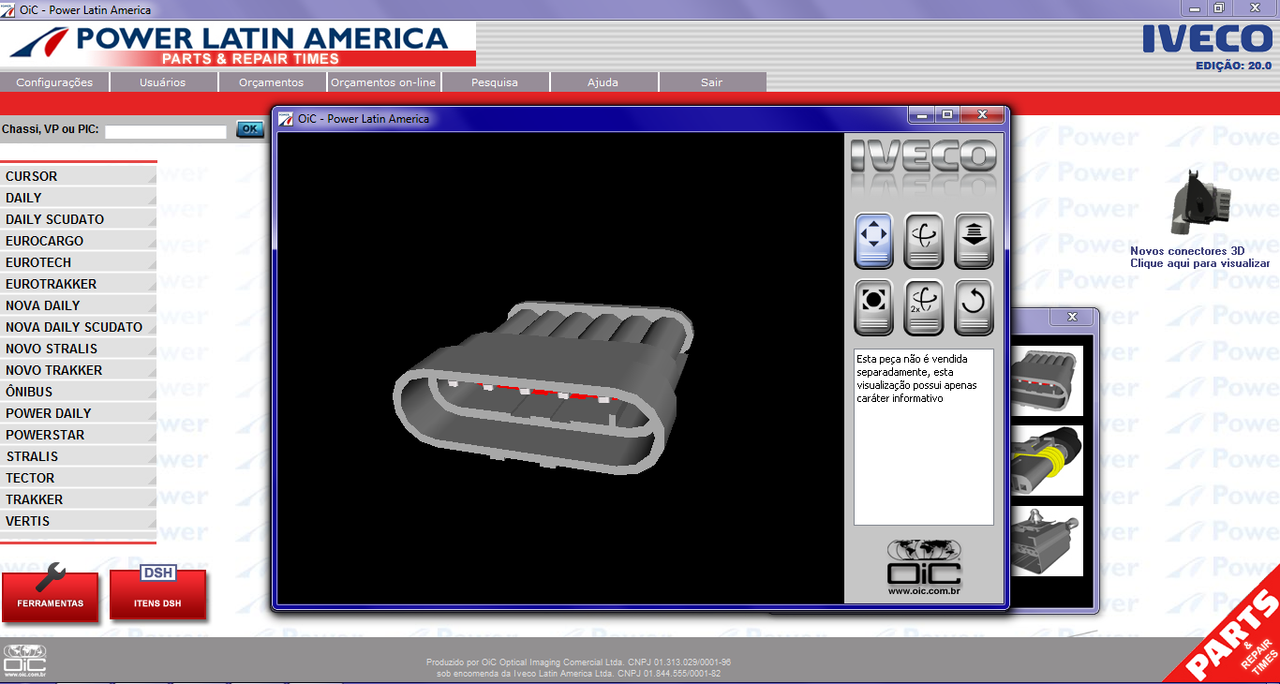This screenshot has width=1280, height=684.
Task: Click the wrench icon on FERRAMENTAS
Action: tap(50, 576)
